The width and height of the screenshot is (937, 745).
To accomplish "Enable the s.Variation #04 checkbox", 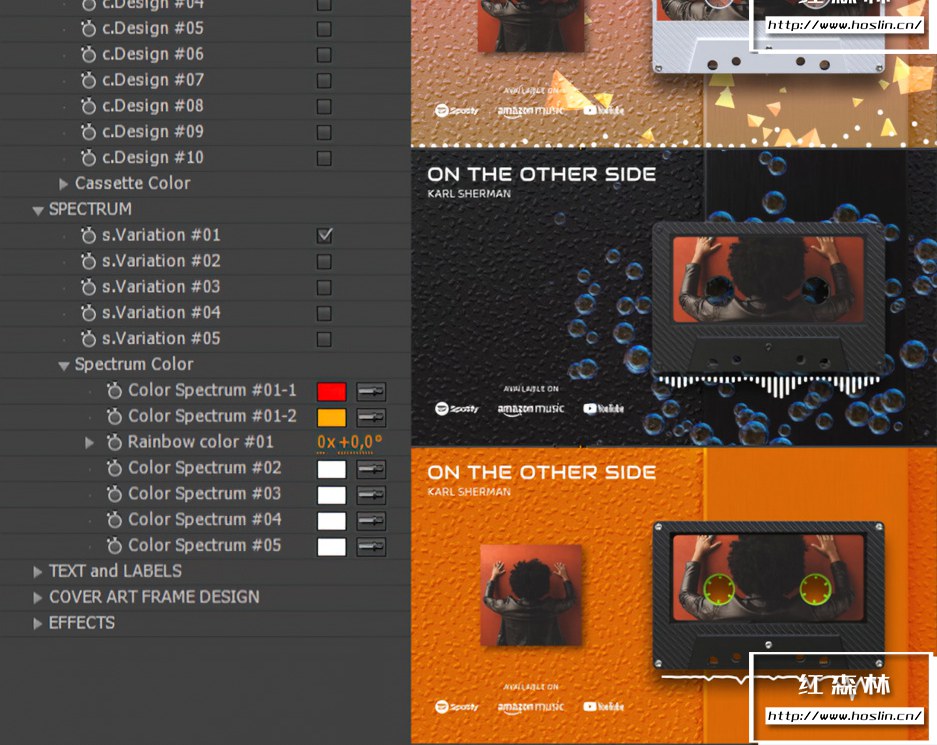I will 324,313.
